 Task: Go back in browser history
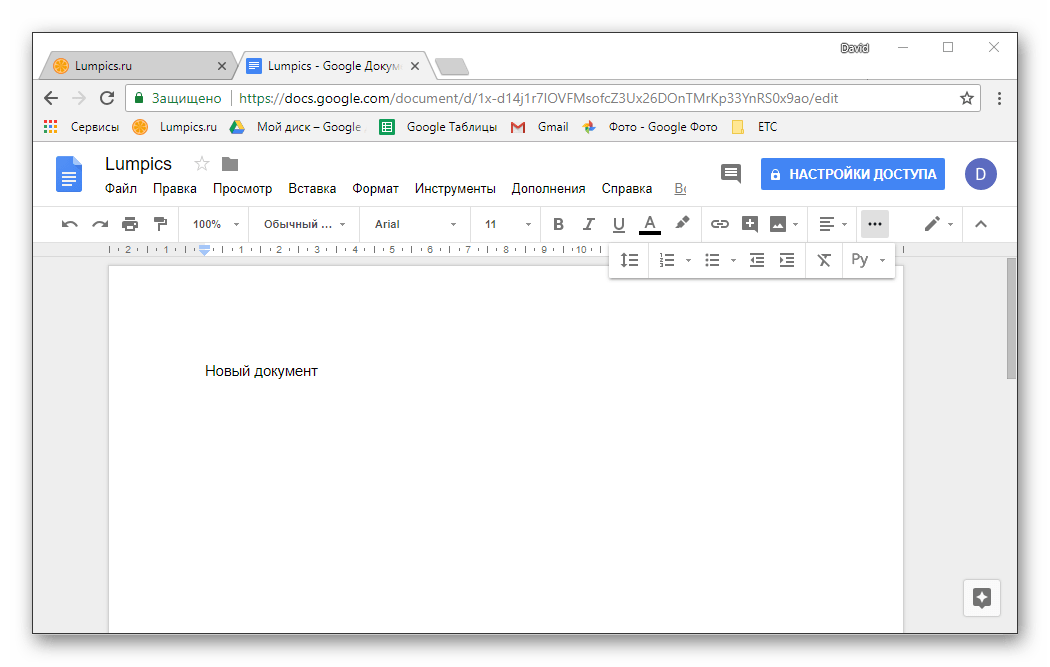(51, 98)
